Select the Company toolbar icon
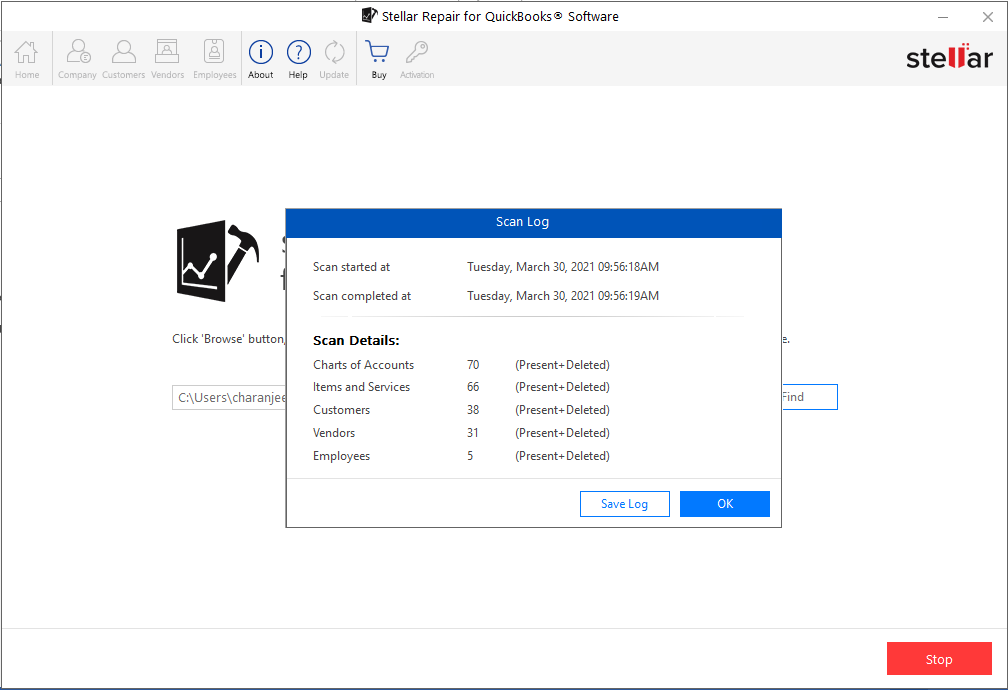This screenshot has height=690, width=1008. coord(77,59)
